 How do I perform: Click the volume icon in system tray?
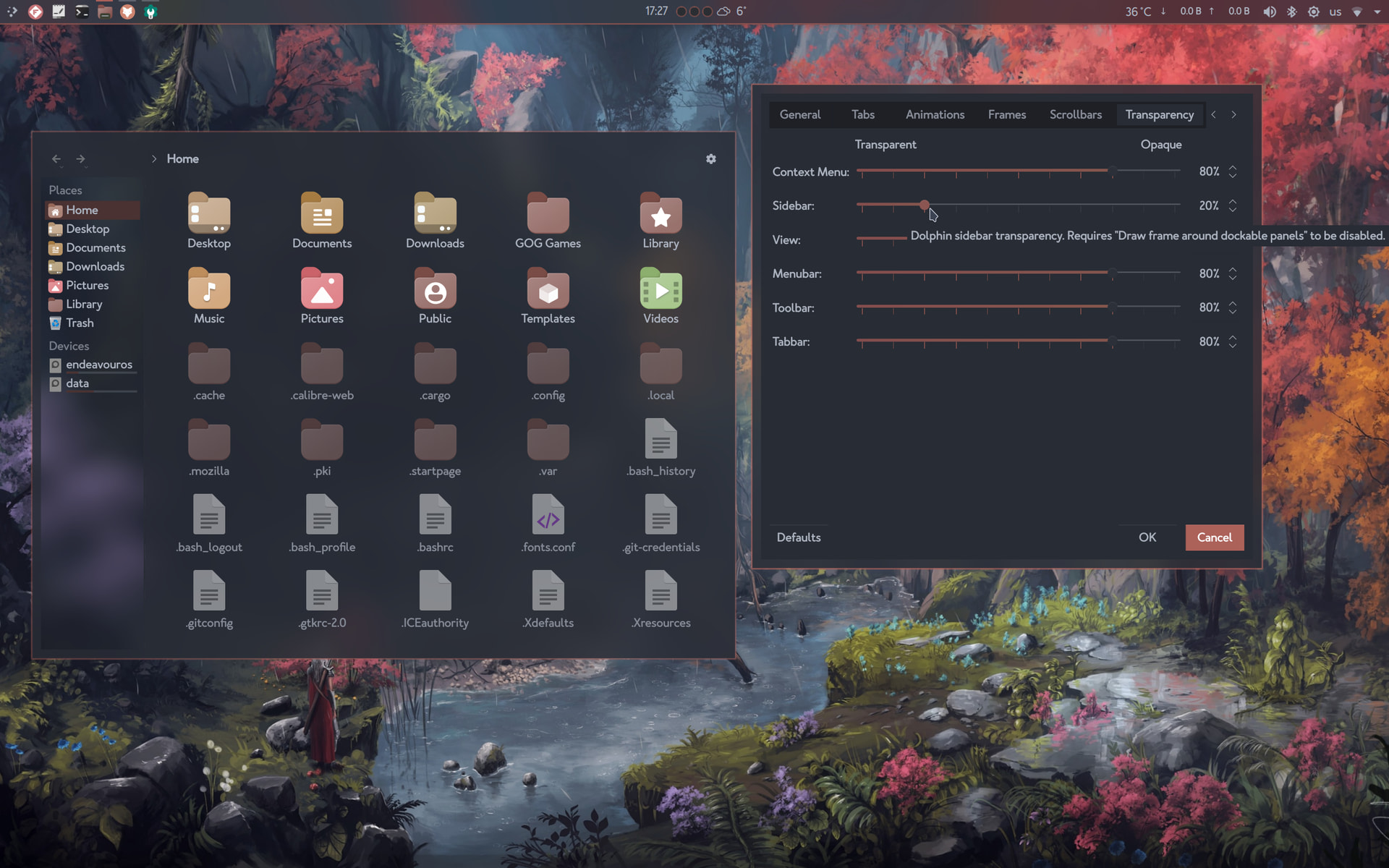[x=1269, y=12]
